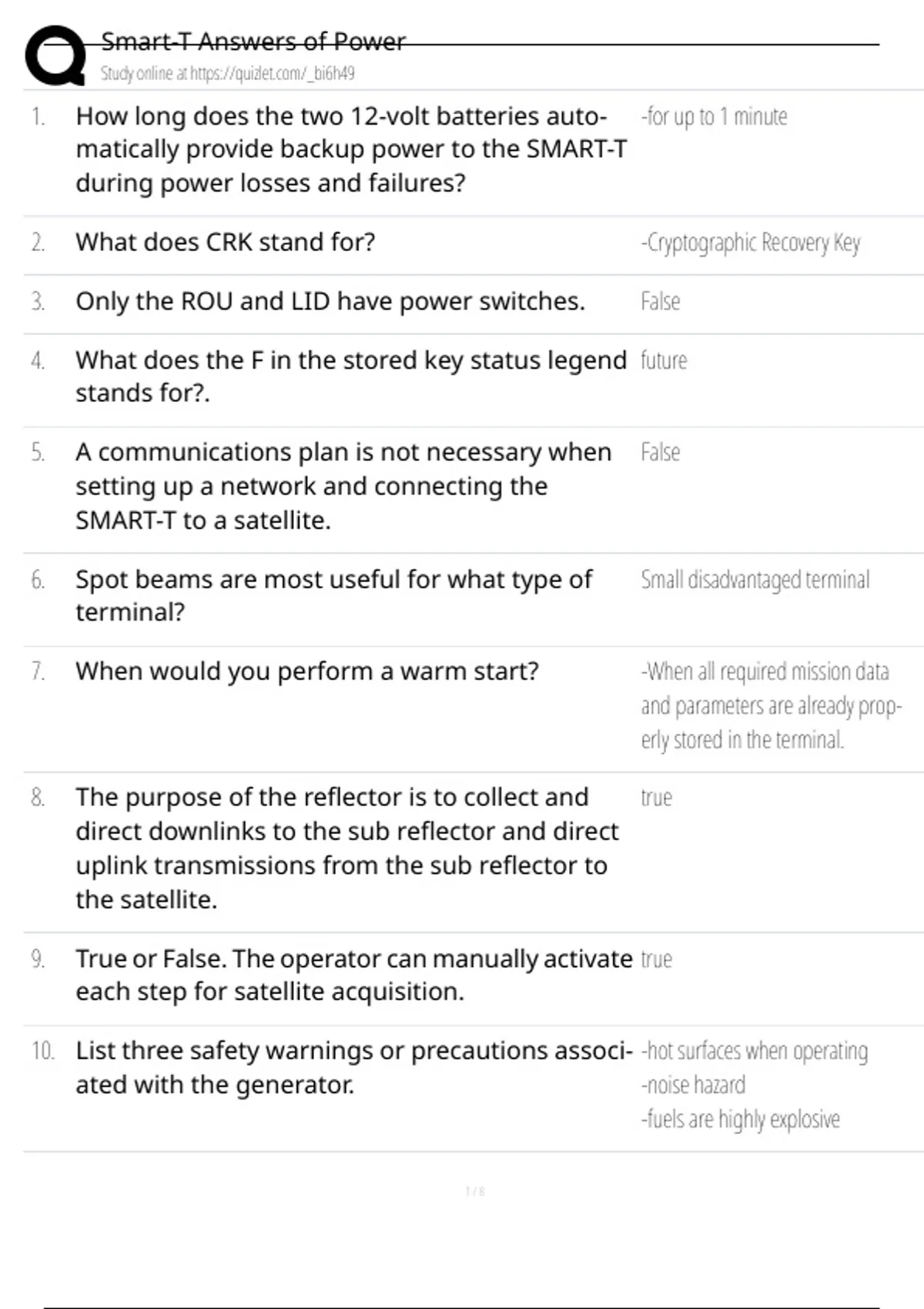
Task: Select the communications plan statement
Action: point(343,486)
